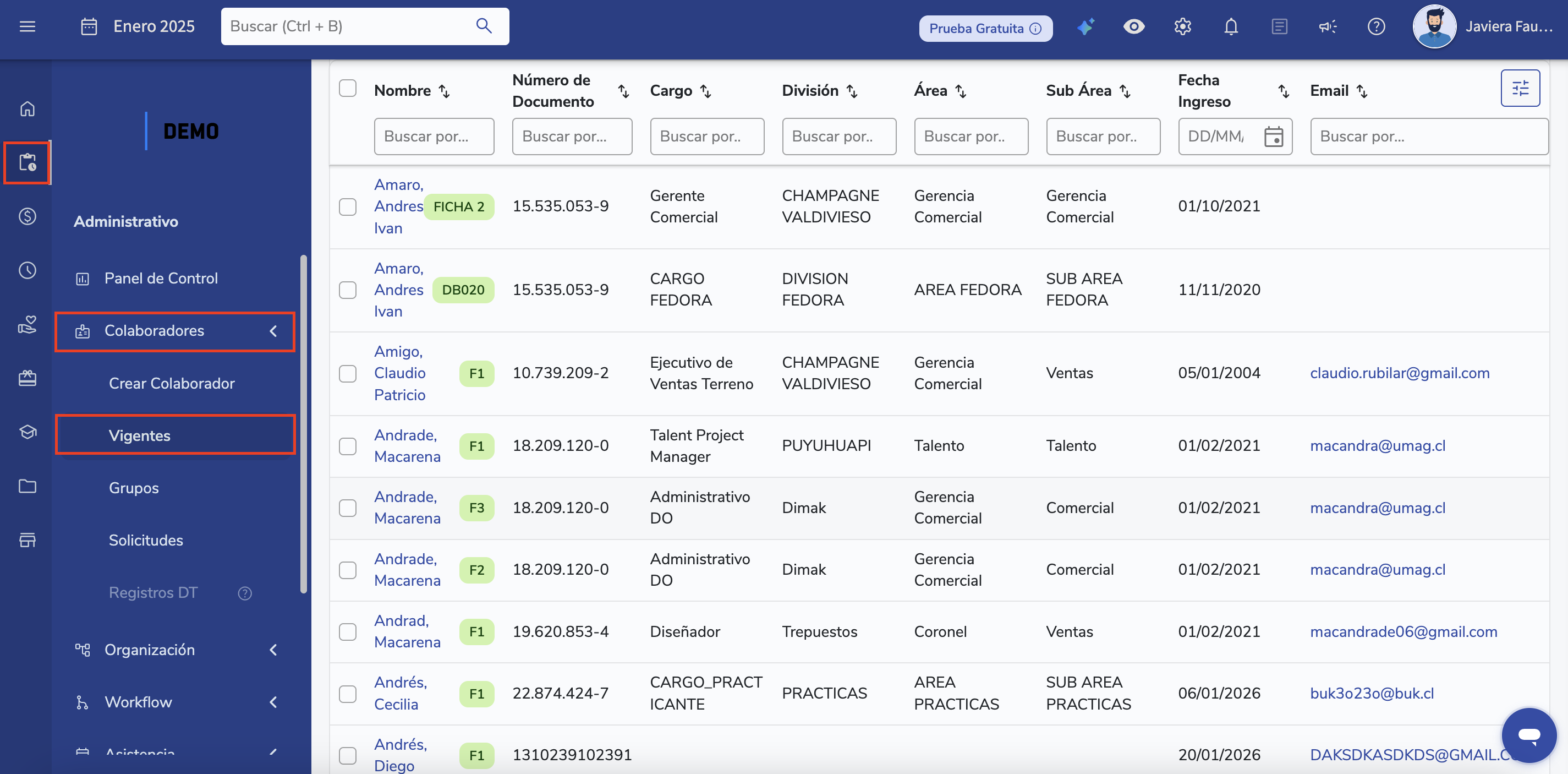Click the eye visibility icon in header

[1133, 27]
